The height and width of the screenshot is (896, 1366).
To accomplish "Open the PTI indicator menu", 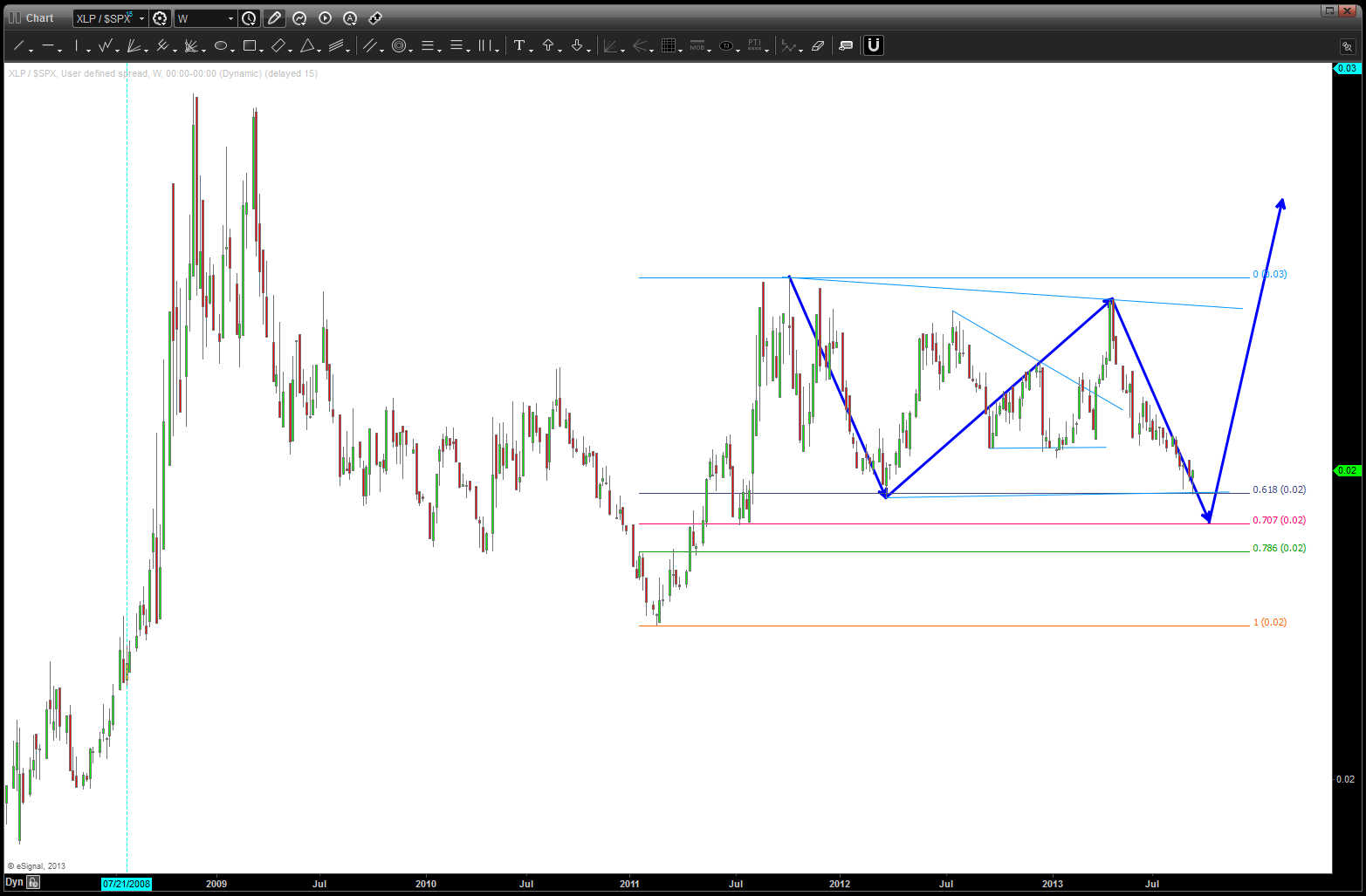I will (754, 45).
